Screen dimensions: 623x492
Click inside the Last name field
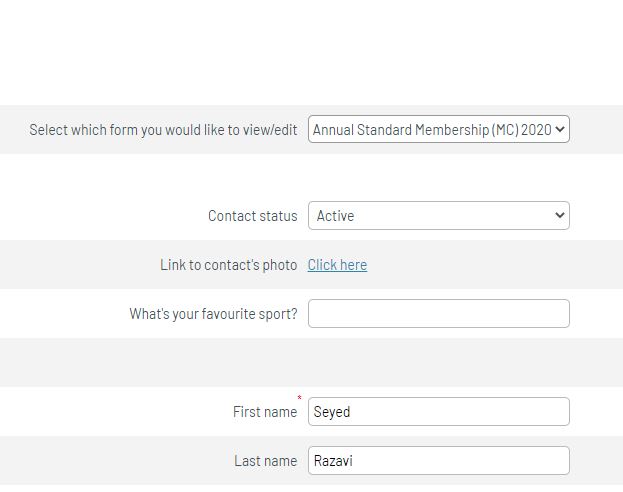(439, 460)
